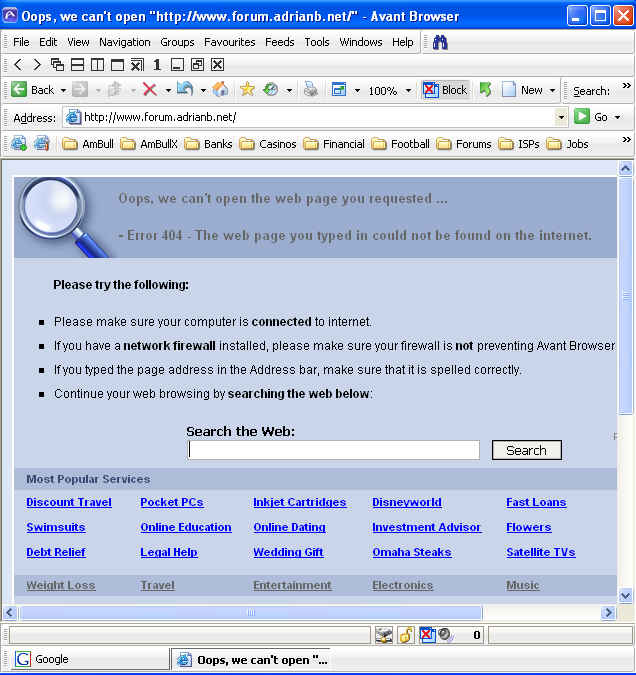The height and width of the screenshot is (675, 636).
Task: Click the vertical scrollbar thumb
Action: pyautogui.click(x=626, y=295)
